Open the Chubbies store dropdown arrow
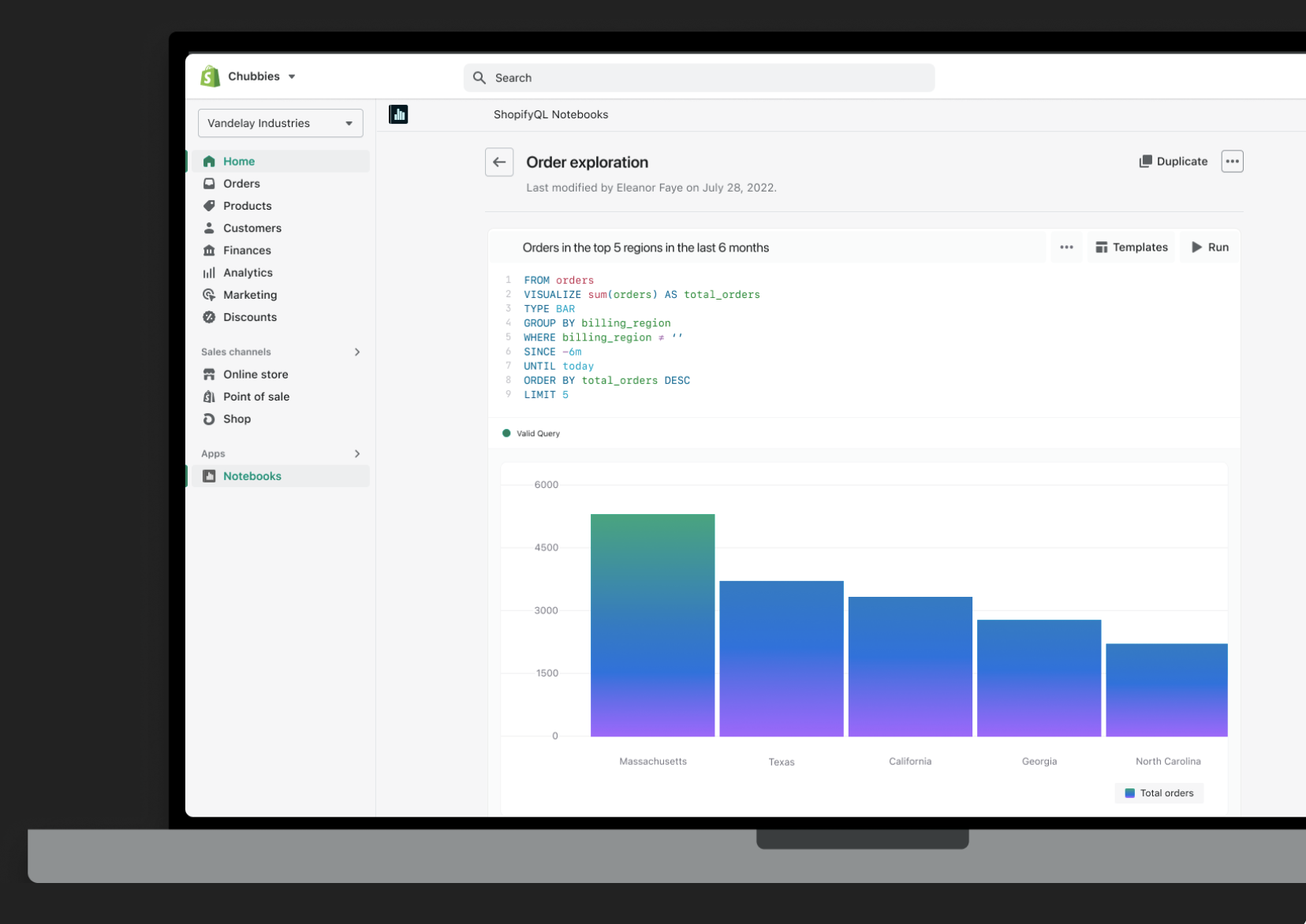This screenshot has width=1306, height=924. (292, 76)
